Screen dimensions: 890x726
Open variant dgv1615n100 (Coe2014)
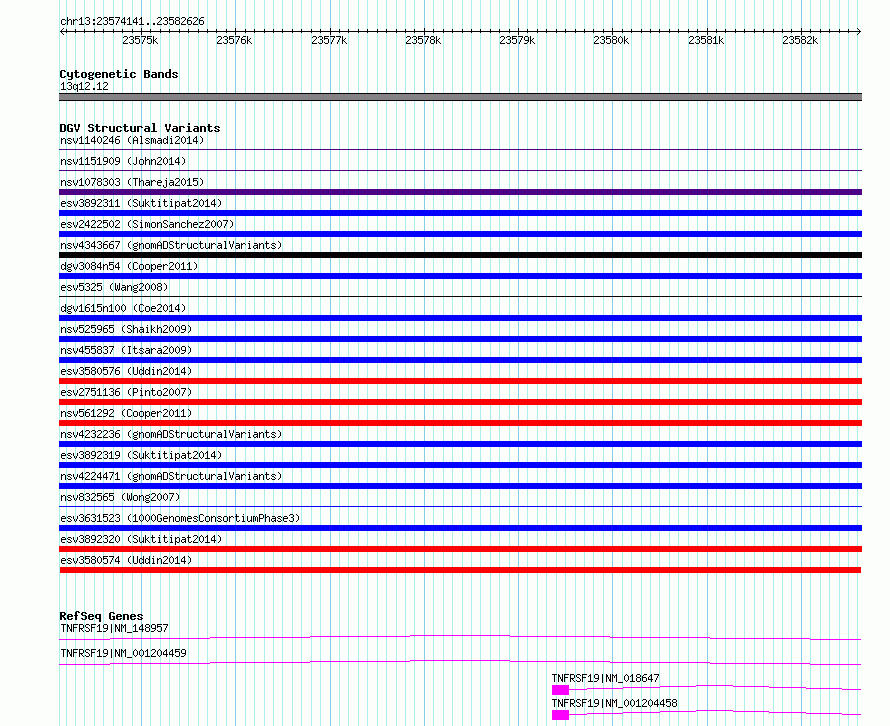tap(123, 308)
